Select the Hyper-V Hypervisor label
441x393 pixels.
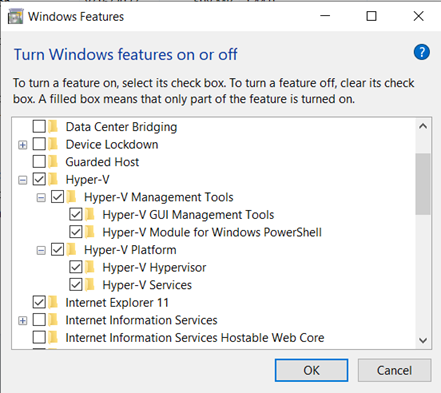click(154, 268)
